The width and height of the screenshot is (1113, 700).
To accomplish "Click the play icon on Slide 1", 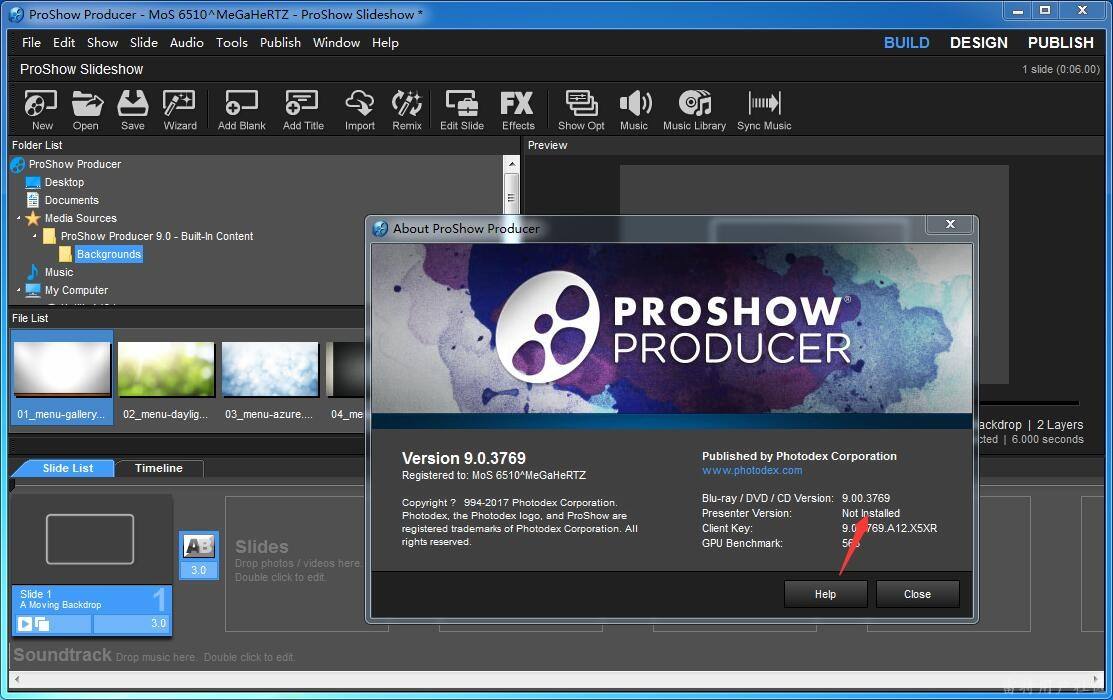I will [x=25, y=624].
